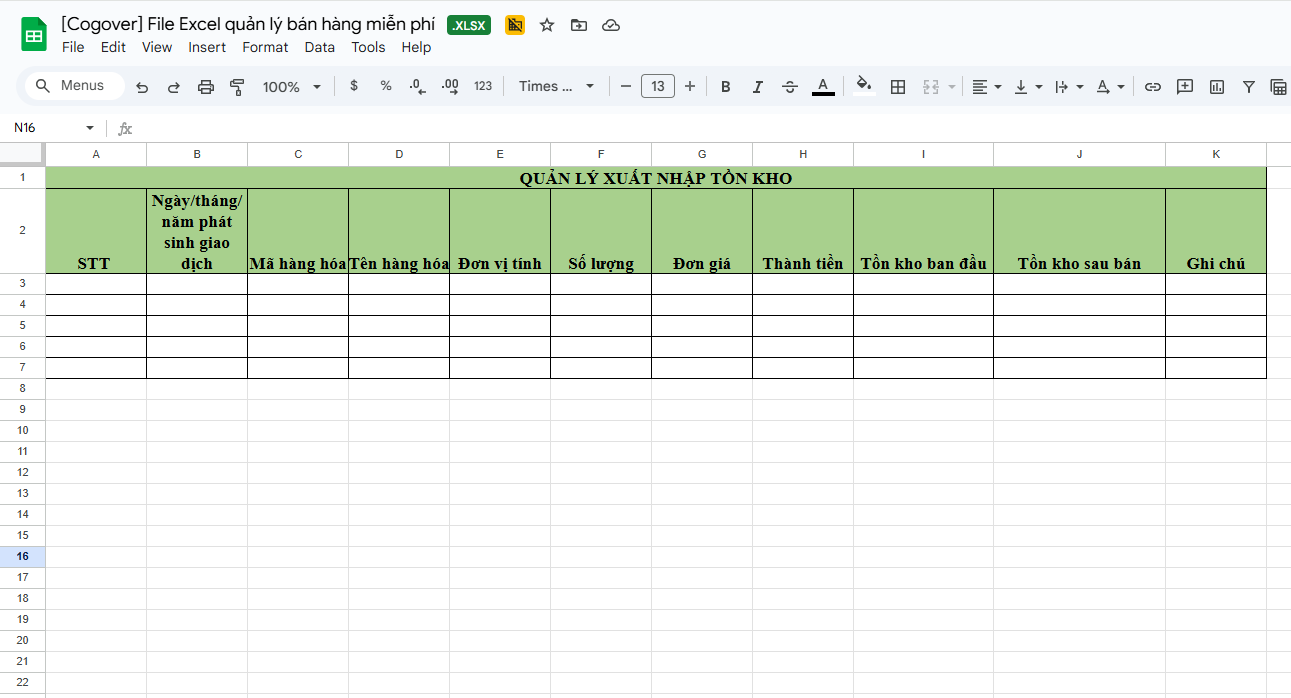Expand merge cells options arrow
Viewport: 1291px width, 698px height.
pos(952,87)
